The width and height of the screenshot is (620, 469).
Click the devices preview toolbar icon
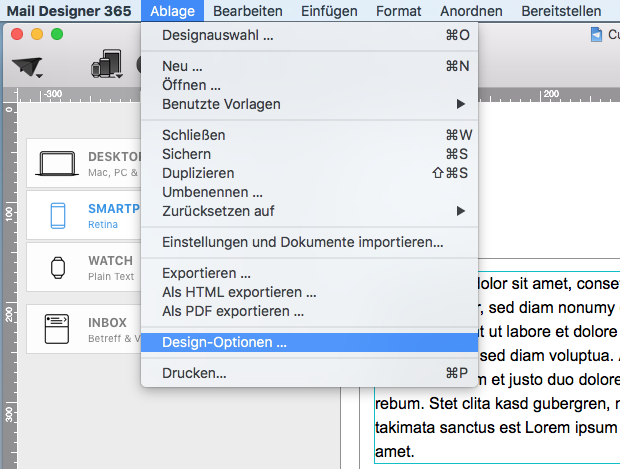(107, 64)
